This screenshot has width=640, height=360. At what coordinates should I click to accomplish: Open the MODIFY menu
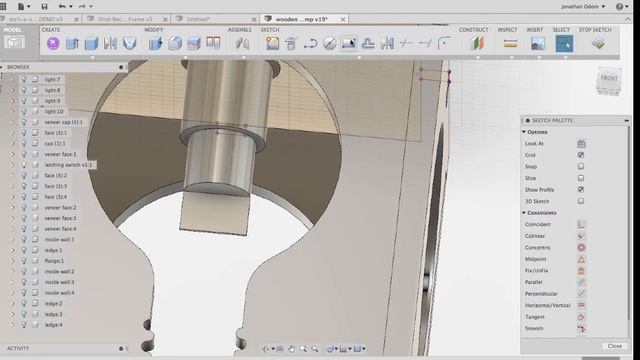pyautogui.click(x=154, y=30)
